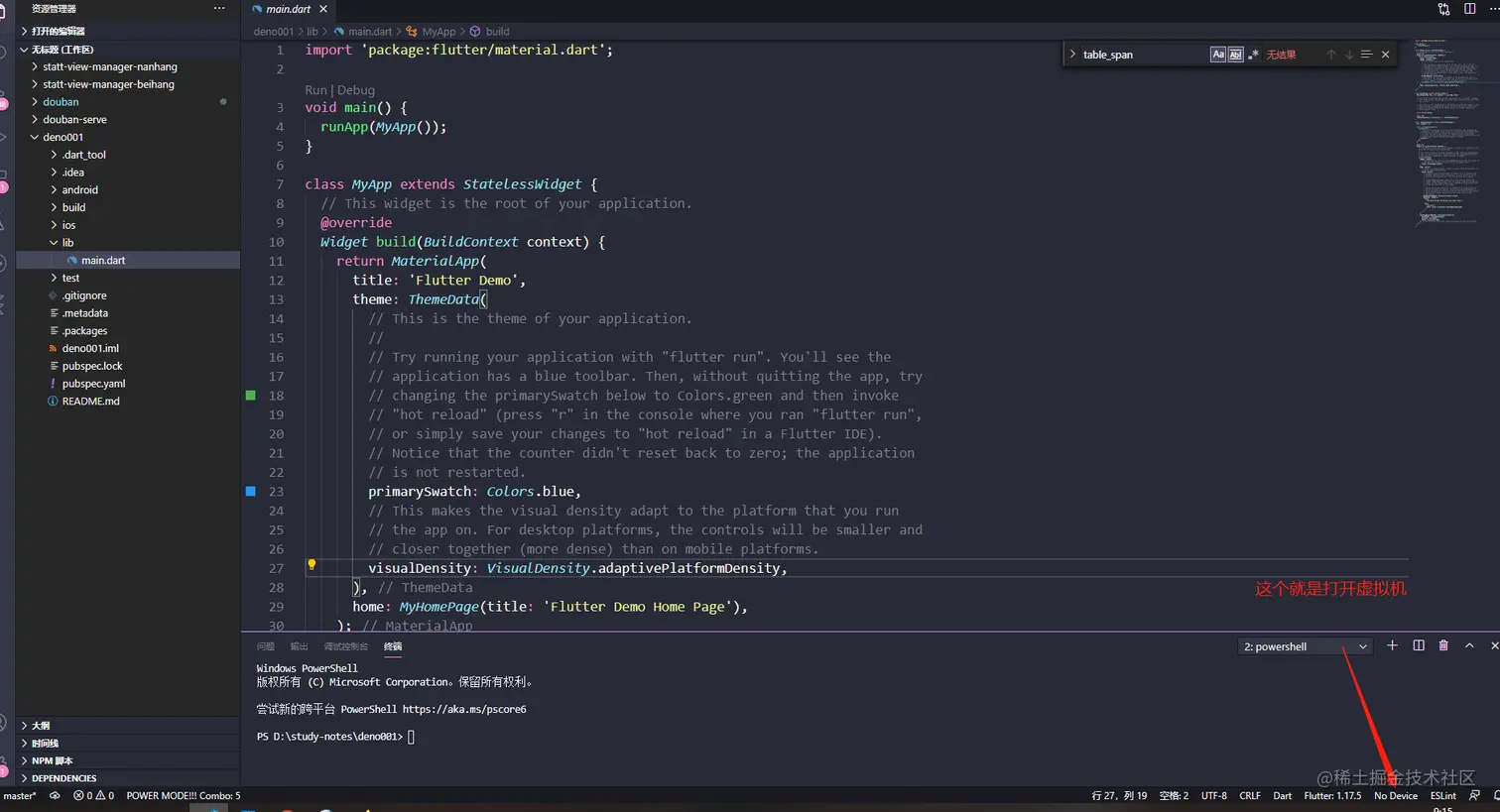Split the terminal pane

[1419, 645]
